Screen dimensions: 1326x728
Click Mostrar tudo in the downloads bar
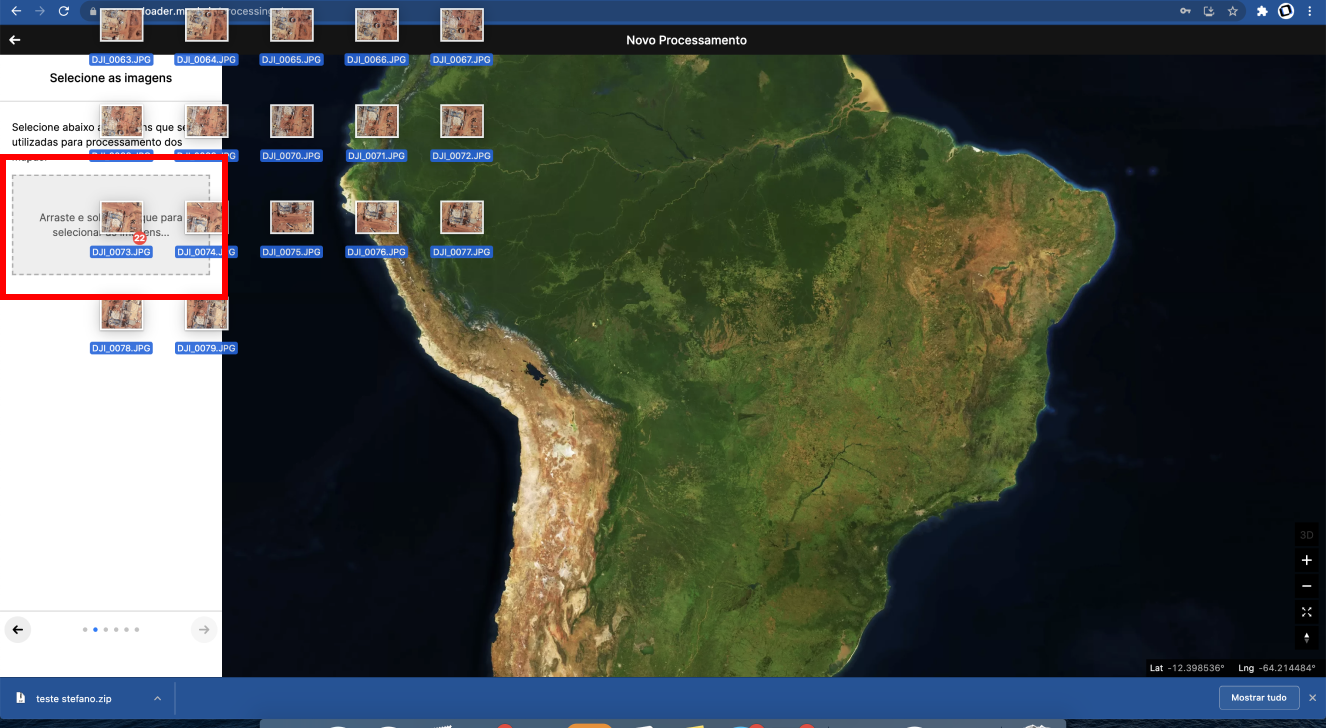coord(1259,697)
